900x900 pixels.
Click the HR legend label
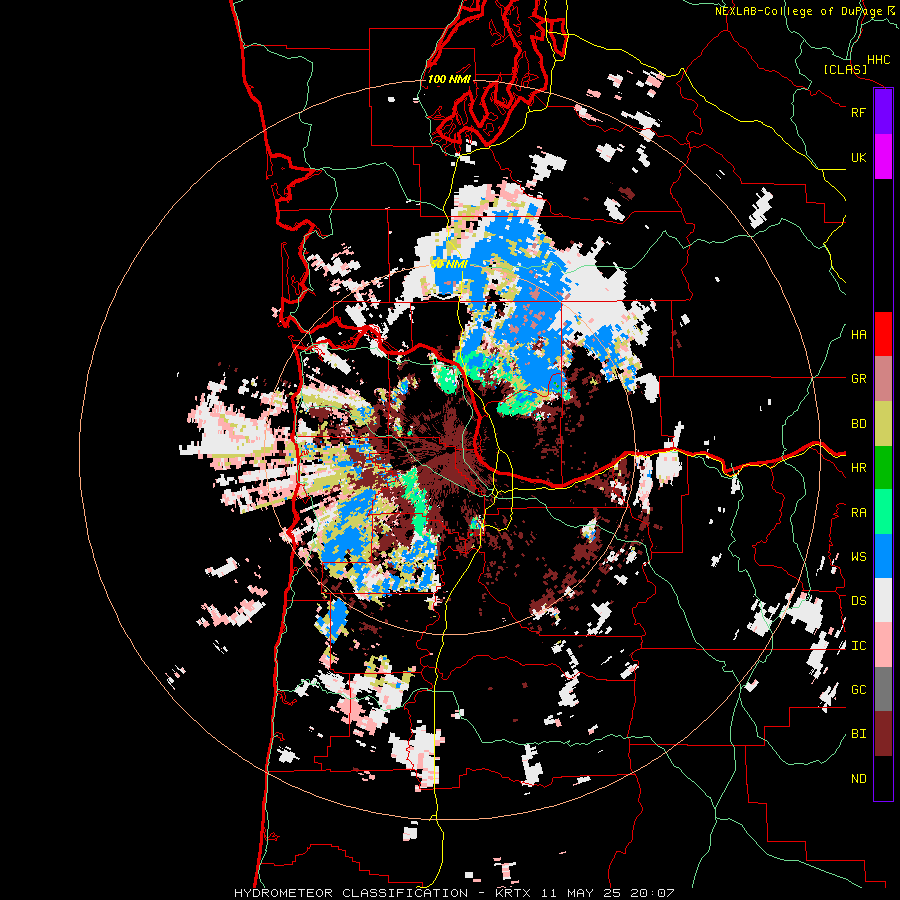pyautogui.click(x=858, y=468)
